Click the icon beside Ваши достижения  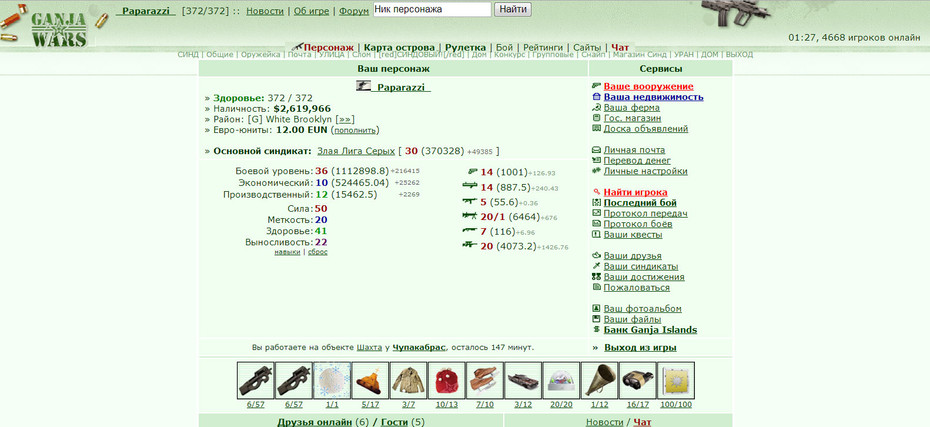click(x=597, y=277)
